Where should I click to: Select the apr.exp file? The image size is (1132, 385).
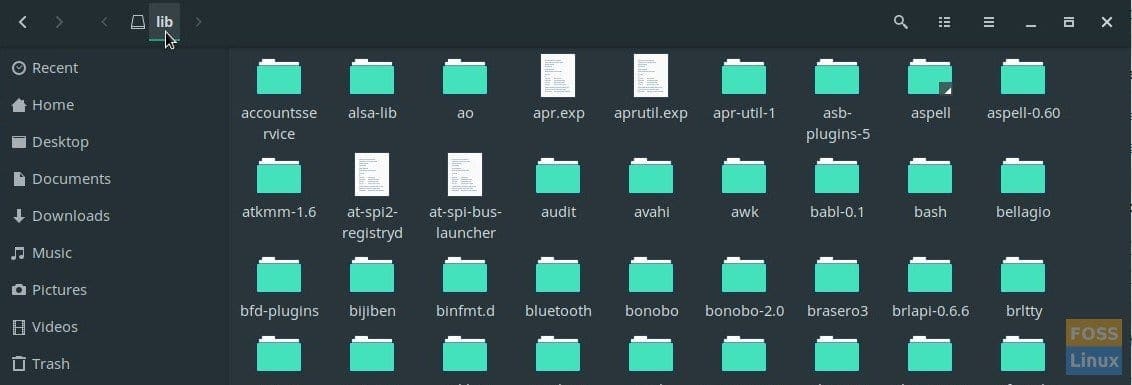(558, 87)
